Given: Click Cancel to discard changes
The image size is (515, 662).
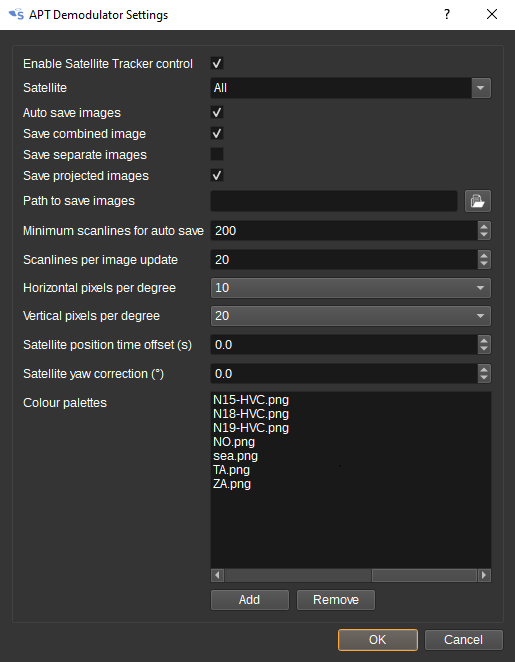Looking at the screenshot, I should [x=463, y=640].
